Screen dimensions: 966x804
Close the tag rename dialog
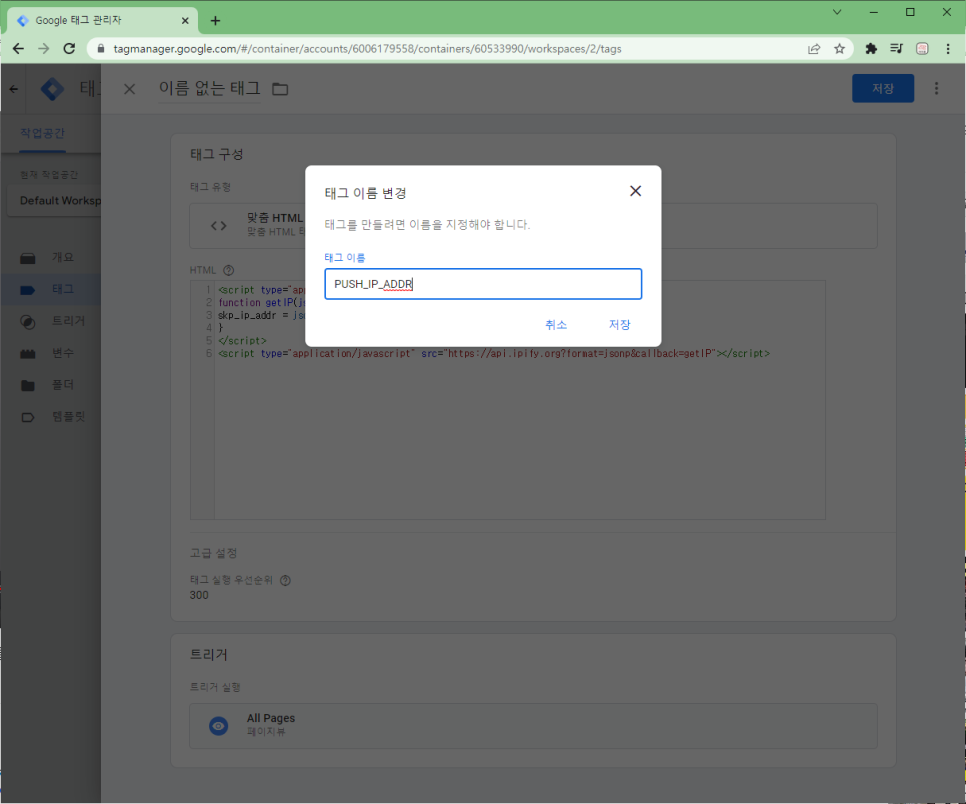(635, 191)
